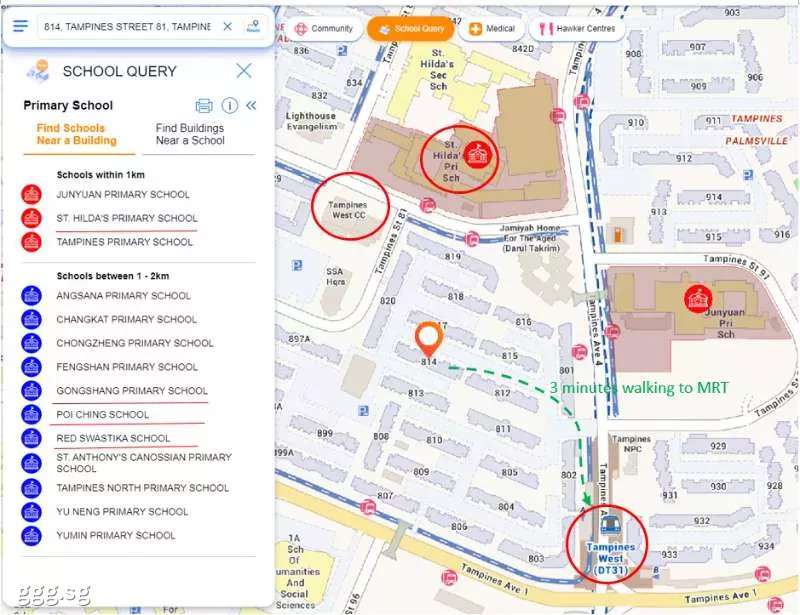Enable the Medical map filter
800x615 pixels.
[491, 29]
